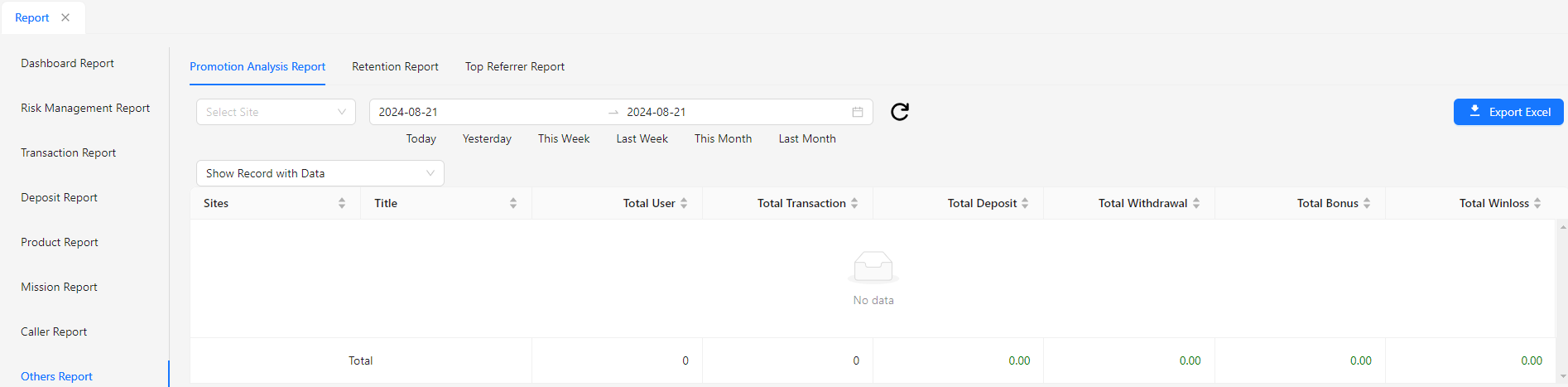Expand the Show Record with Data dropdown

[320, 173]
